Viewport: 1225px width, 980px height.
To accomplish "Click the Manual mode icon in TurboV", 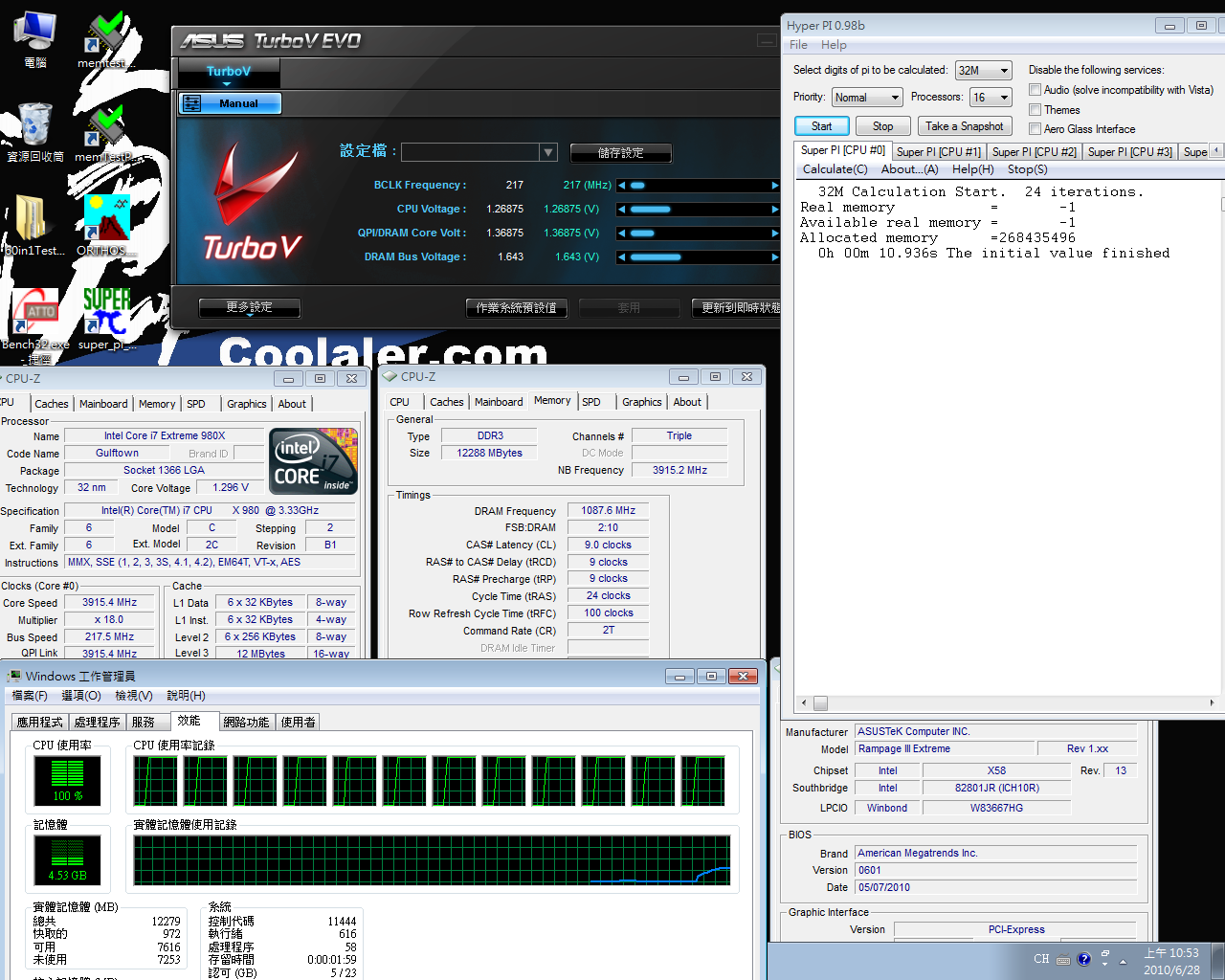I will click(191, 103).
